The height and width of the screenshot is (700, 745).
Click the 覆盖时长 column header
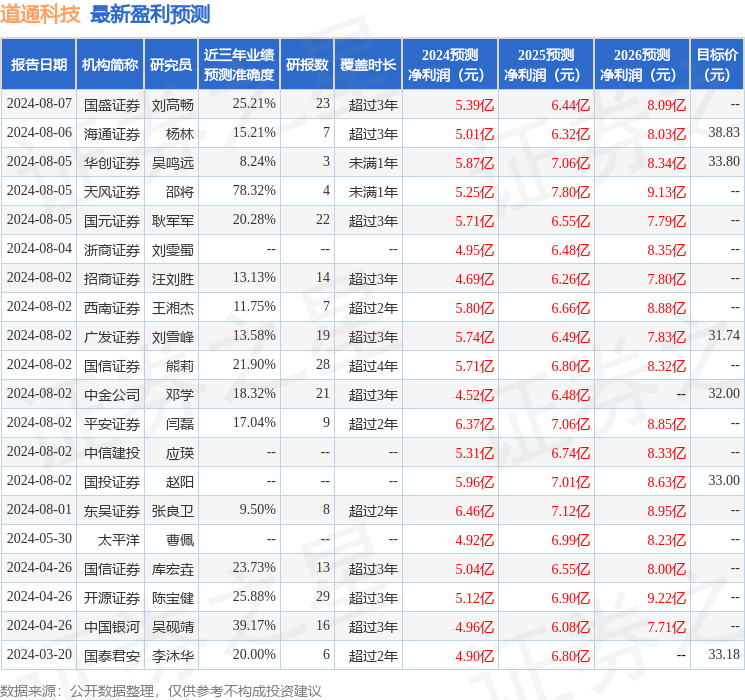pos(368,65)
